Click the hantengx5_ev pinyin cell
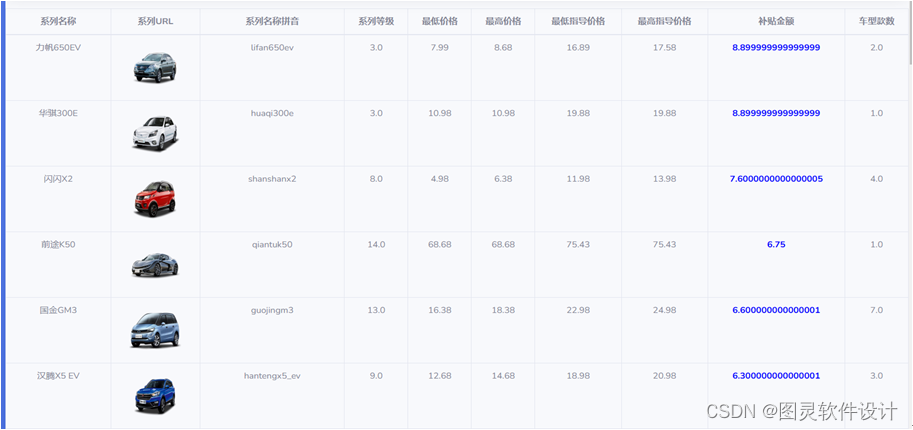The image size is (913, 430). 272,376
